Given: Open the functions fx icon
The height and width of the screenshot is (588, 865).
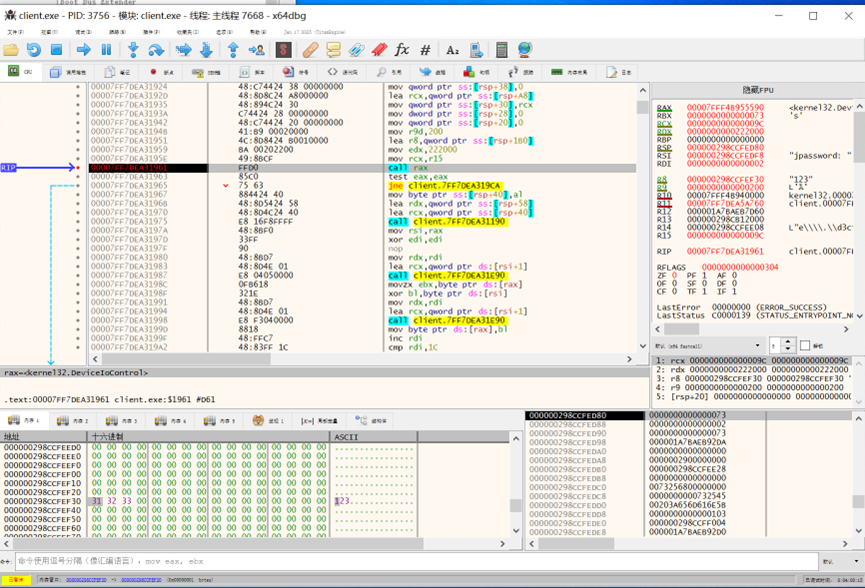Looking at the screenshot, I should [x=402, y=49].
